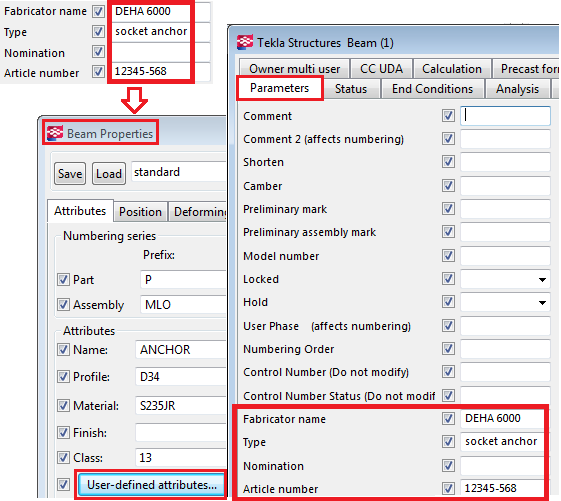Image resolution: width=561 pixels, height=501 pixels.
Task: Toggle the Profile checkbox in Beam Properties
Action: [63, 376]
